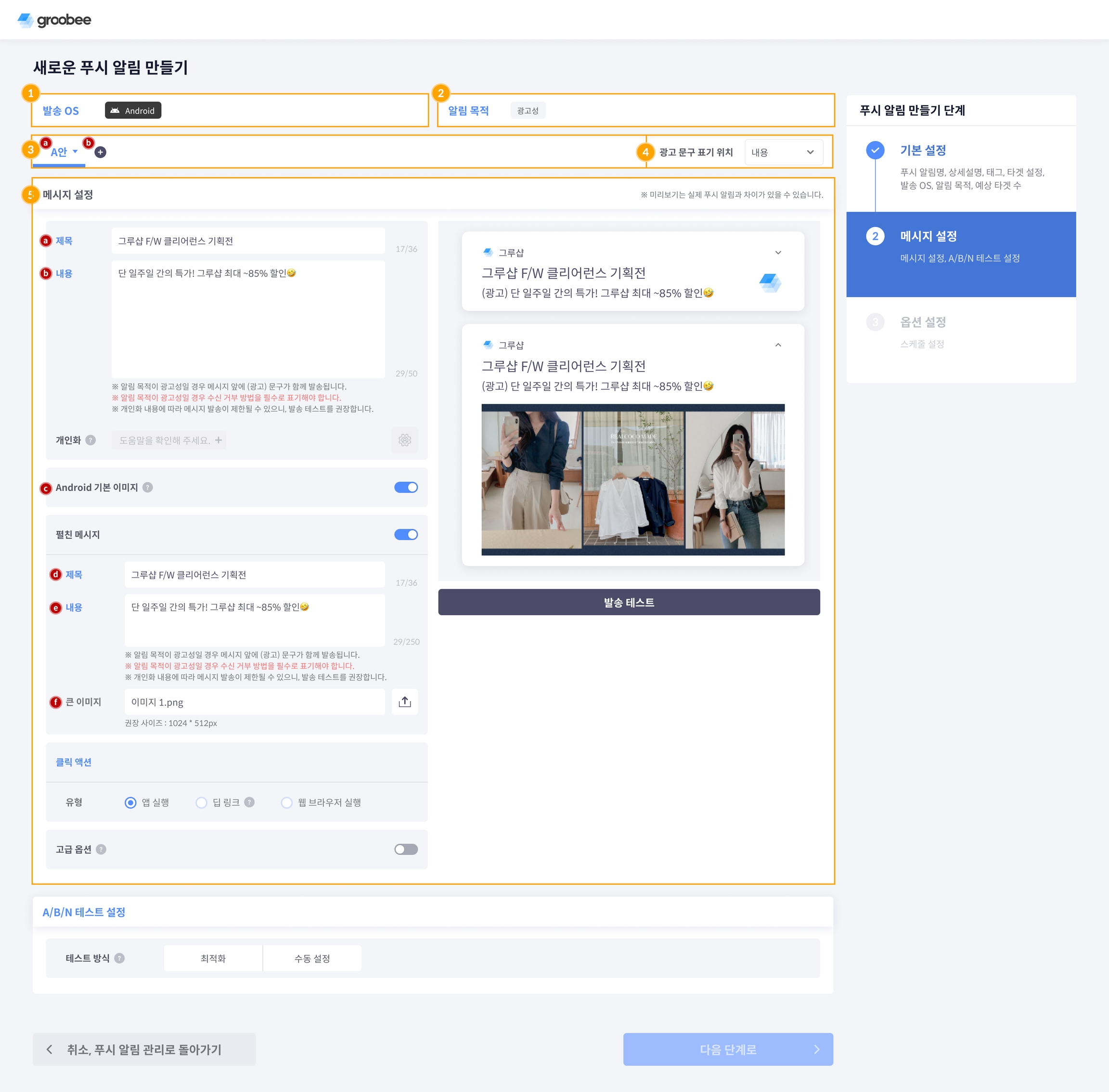
Task: Select the 수동 설정 test method tab
Action: point(312,958)
